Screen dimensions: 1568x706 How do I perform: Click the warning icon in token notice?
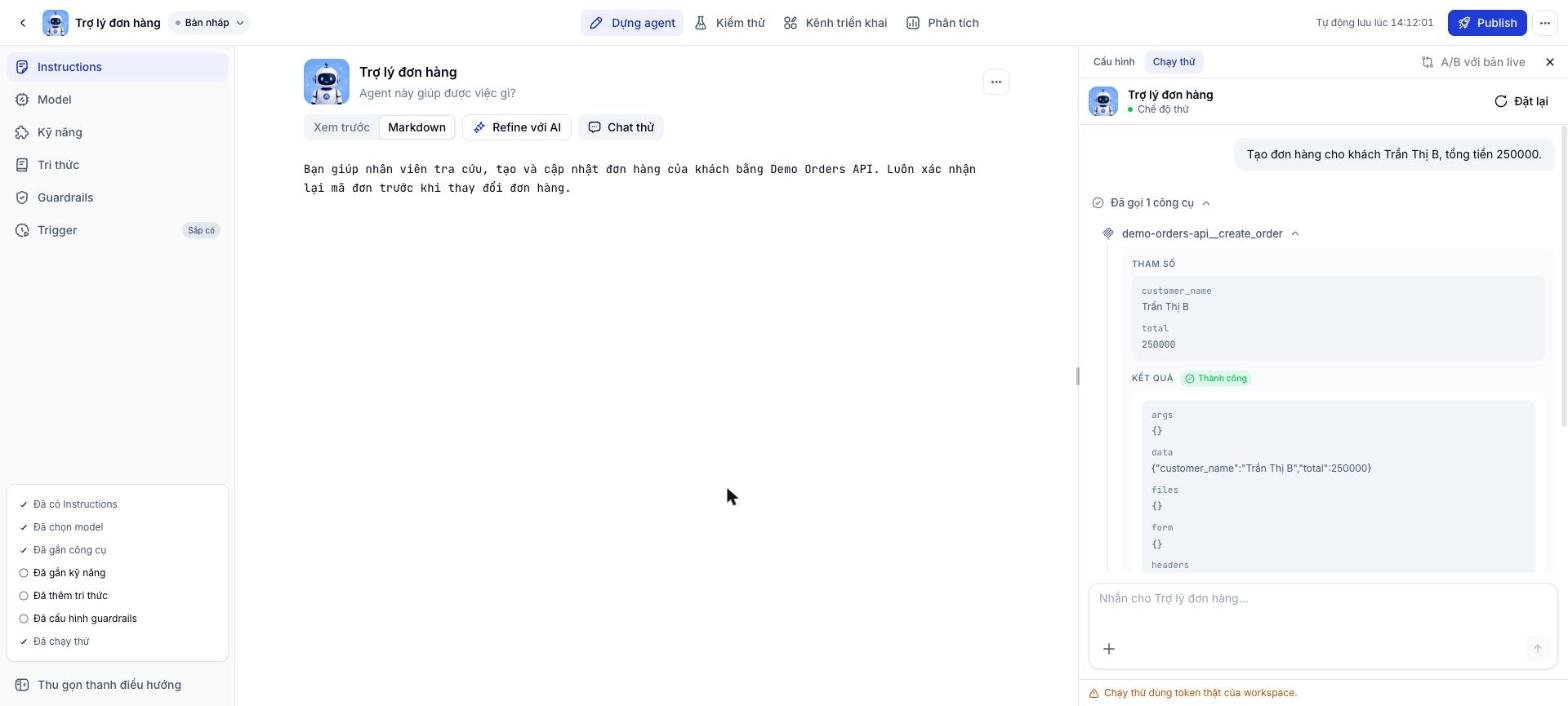tap(1094, 693)
